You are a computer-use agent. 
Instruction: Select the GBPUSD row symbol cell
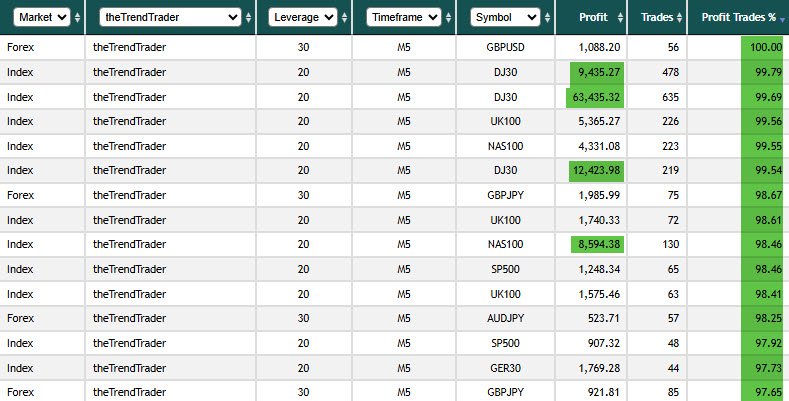coord(505,47)
